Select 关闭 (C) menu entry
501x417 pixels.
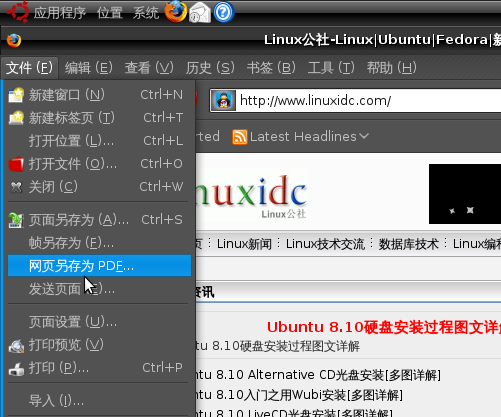coord(99,187)
